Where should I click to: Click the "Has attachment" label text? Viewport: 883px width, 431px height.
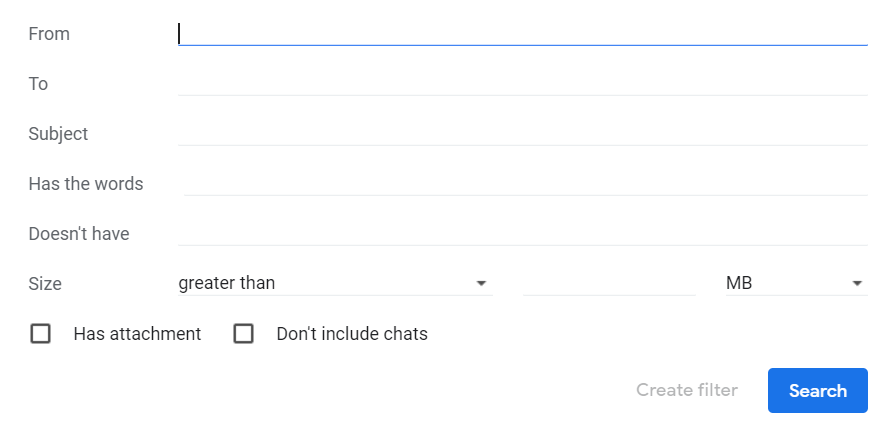(137, 334)
